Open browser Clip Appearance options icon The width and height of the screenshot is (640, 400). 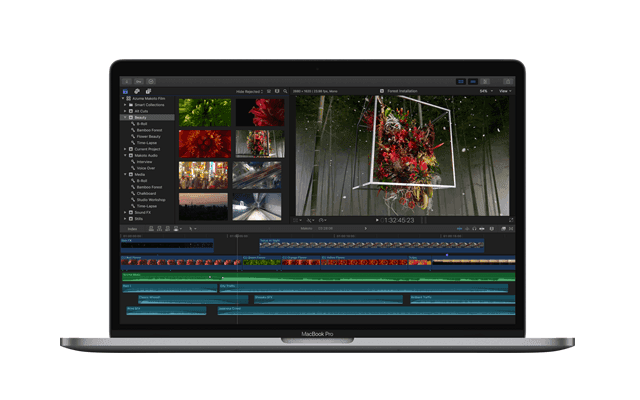pyautogui.click(x=277, y=91)
